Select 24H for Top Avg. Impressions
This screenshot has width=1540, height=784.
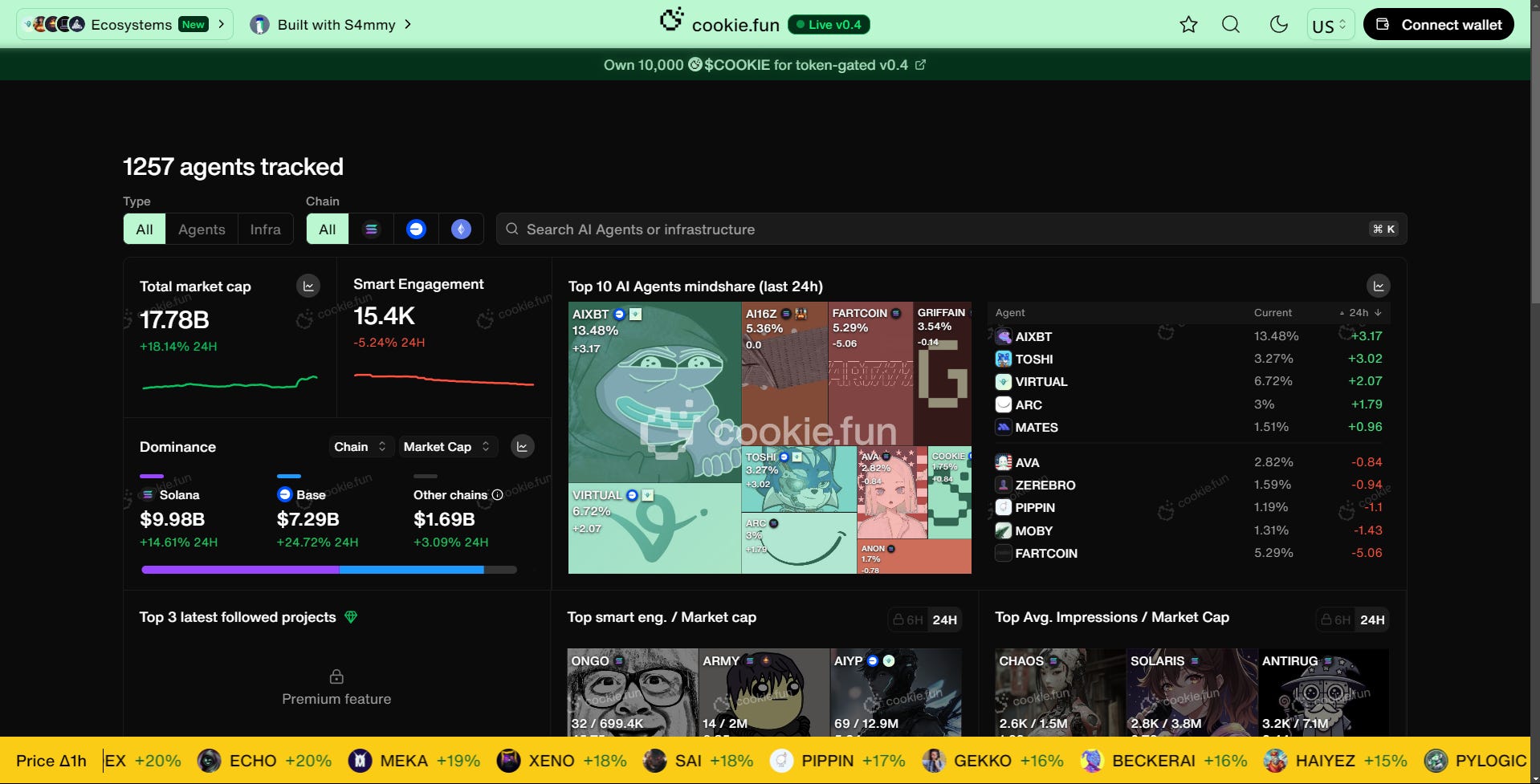[x=1372, y=619]
